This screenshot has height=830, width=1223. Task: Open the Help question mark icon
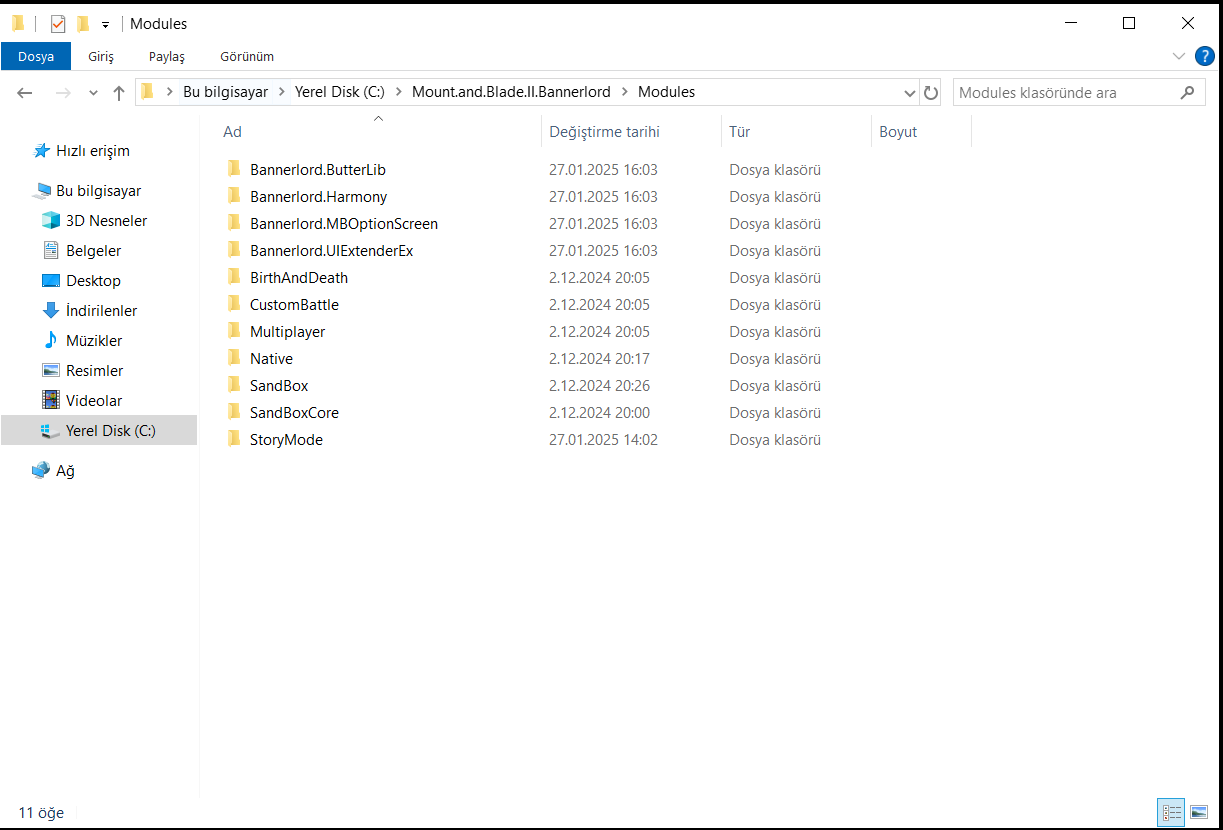pyautogui.click(x=1204, y=56)
